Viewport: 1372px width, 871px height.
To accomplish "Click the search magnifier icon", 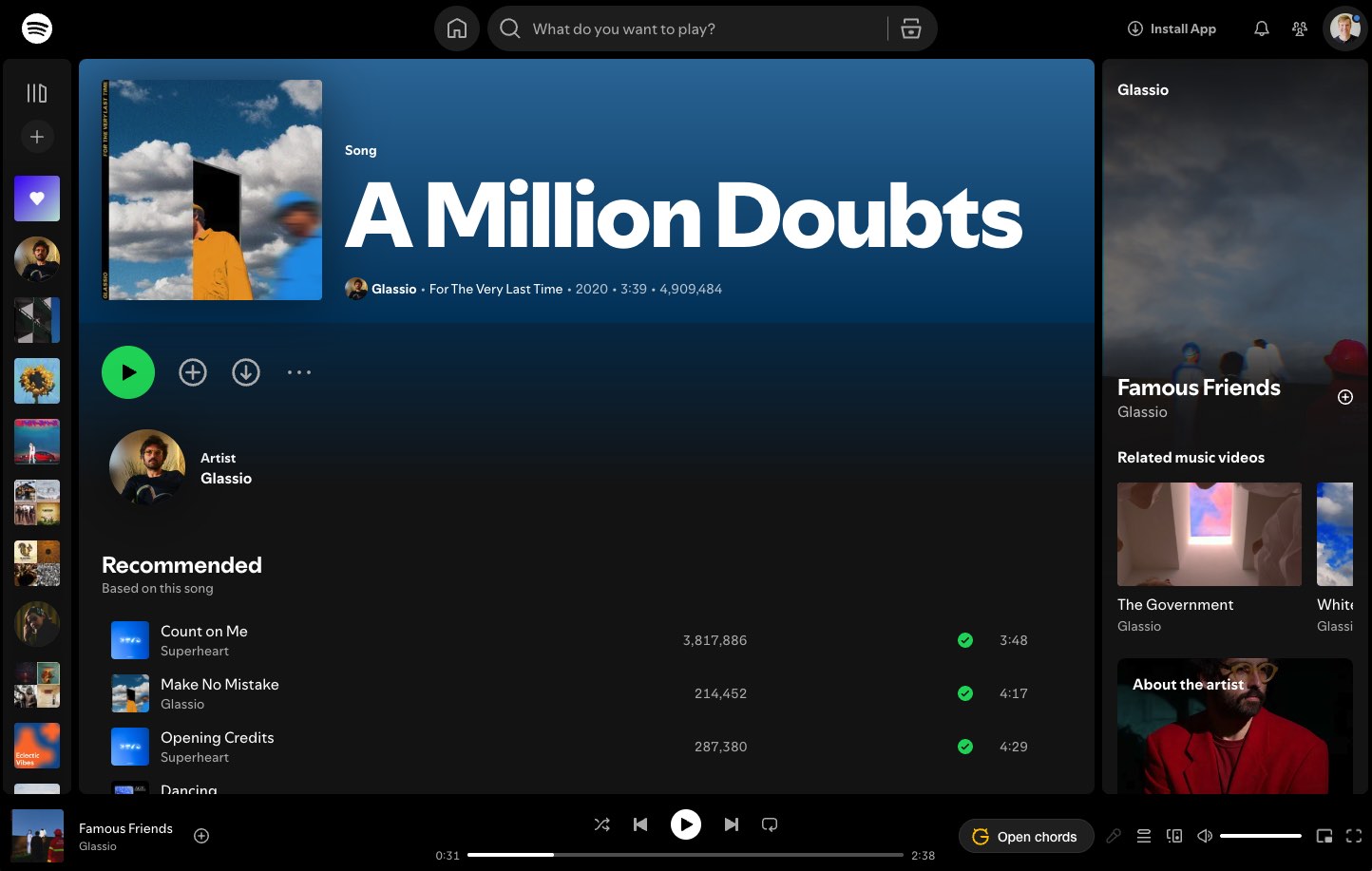I will click(x=510, y=28).
